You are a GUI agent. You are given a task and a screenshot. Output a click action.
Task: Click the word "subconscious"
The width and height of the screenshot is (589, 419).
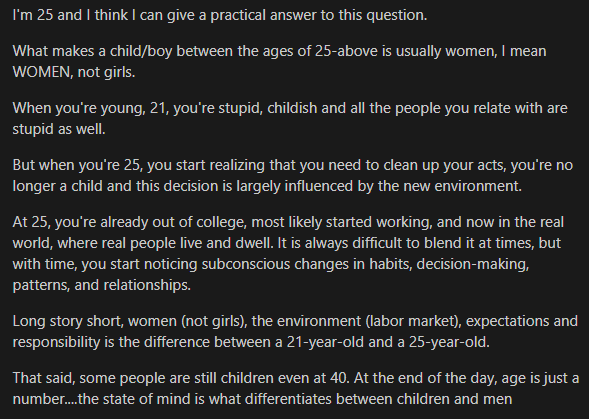[x=246, y=264]
